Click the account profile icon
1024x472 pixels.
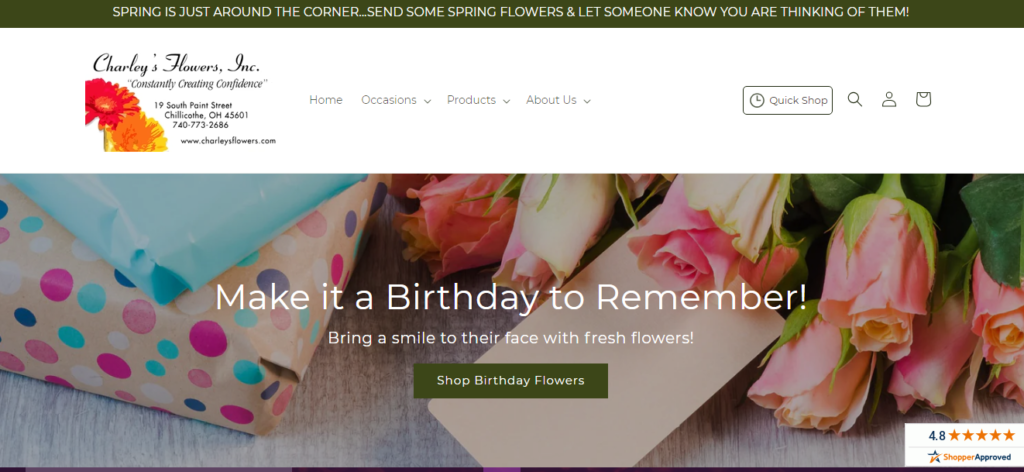(889, 100)
